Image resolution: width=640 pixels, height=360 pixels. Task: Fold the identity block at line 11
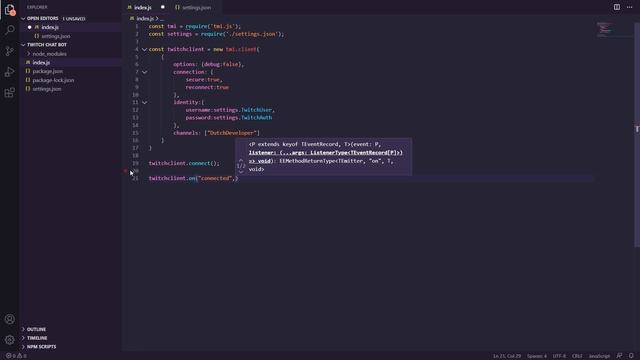[144, 102]
